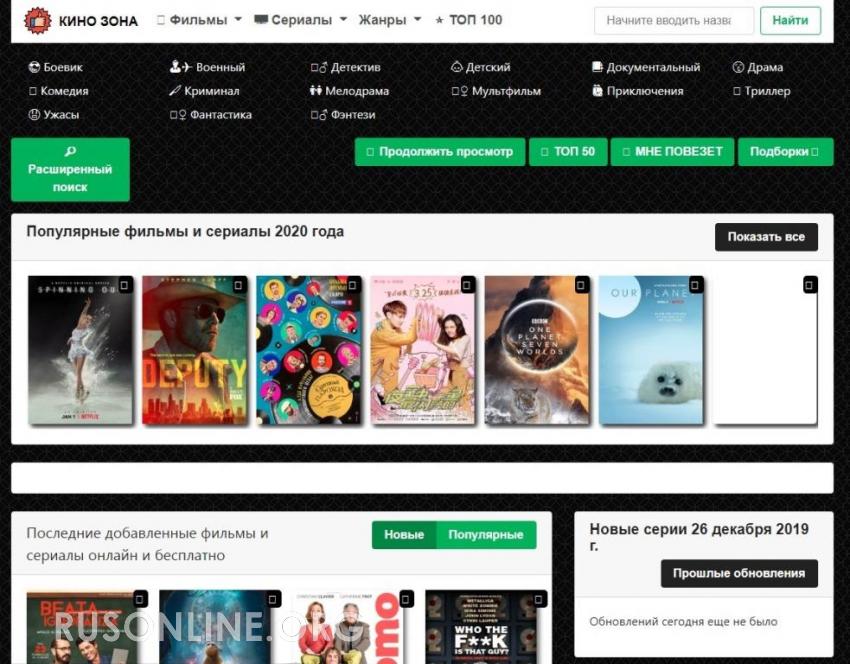
Task: Bookmark One Planet Seven Worlds via corner icon
Action: [x=581, y=285]
